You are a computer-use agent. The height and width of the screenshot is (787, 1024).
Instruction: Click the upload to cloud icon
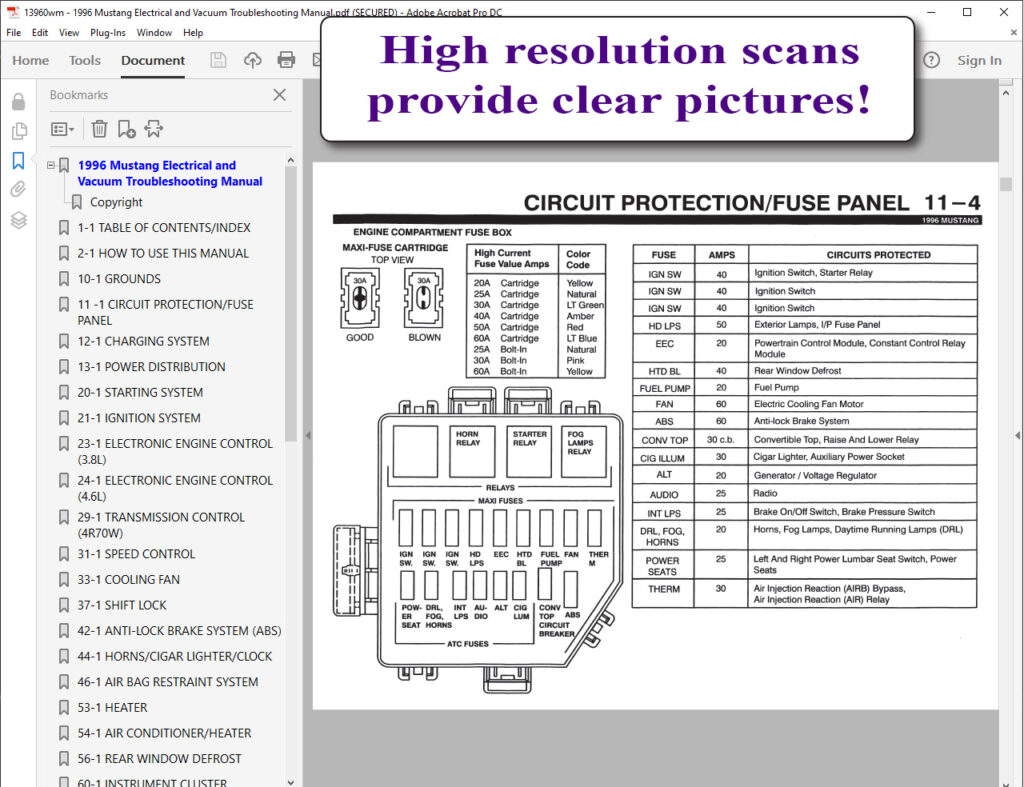pyautogui.click(x=253, y=60)
